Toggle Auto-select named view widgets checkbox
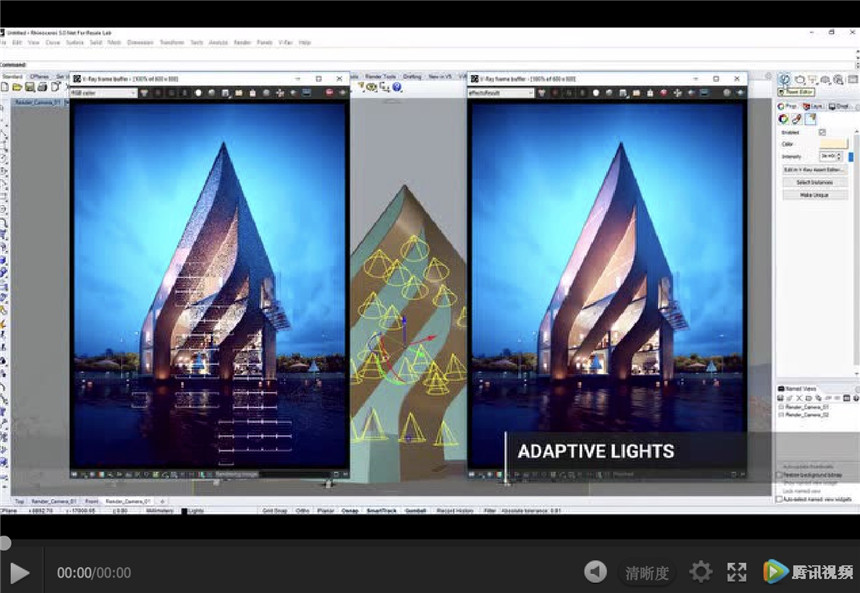This screenshot has width=860, height=593. (x=780, y=498)
